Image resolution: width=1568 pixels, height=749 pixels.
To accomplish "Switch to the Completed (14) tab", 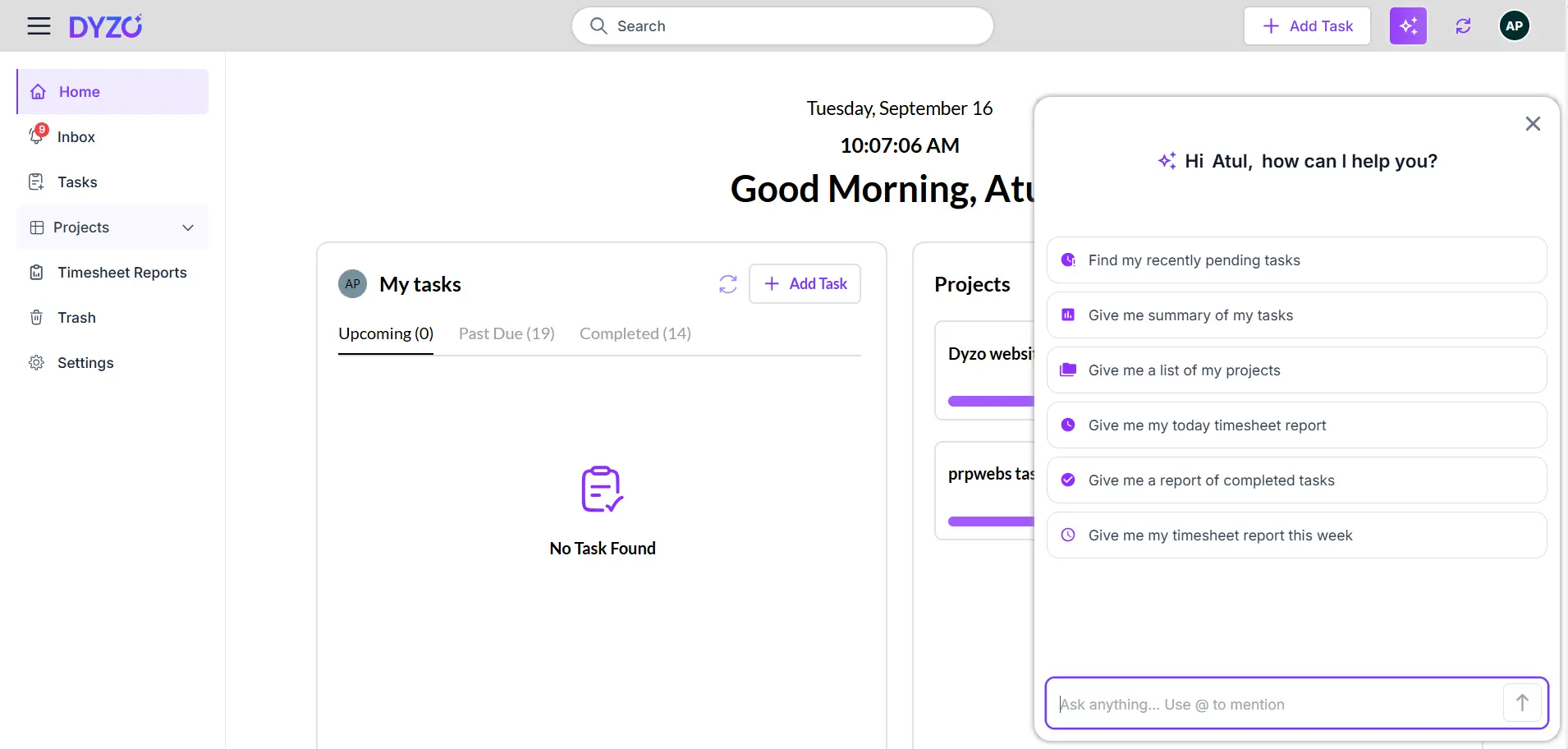I will (x=635, y=333).
